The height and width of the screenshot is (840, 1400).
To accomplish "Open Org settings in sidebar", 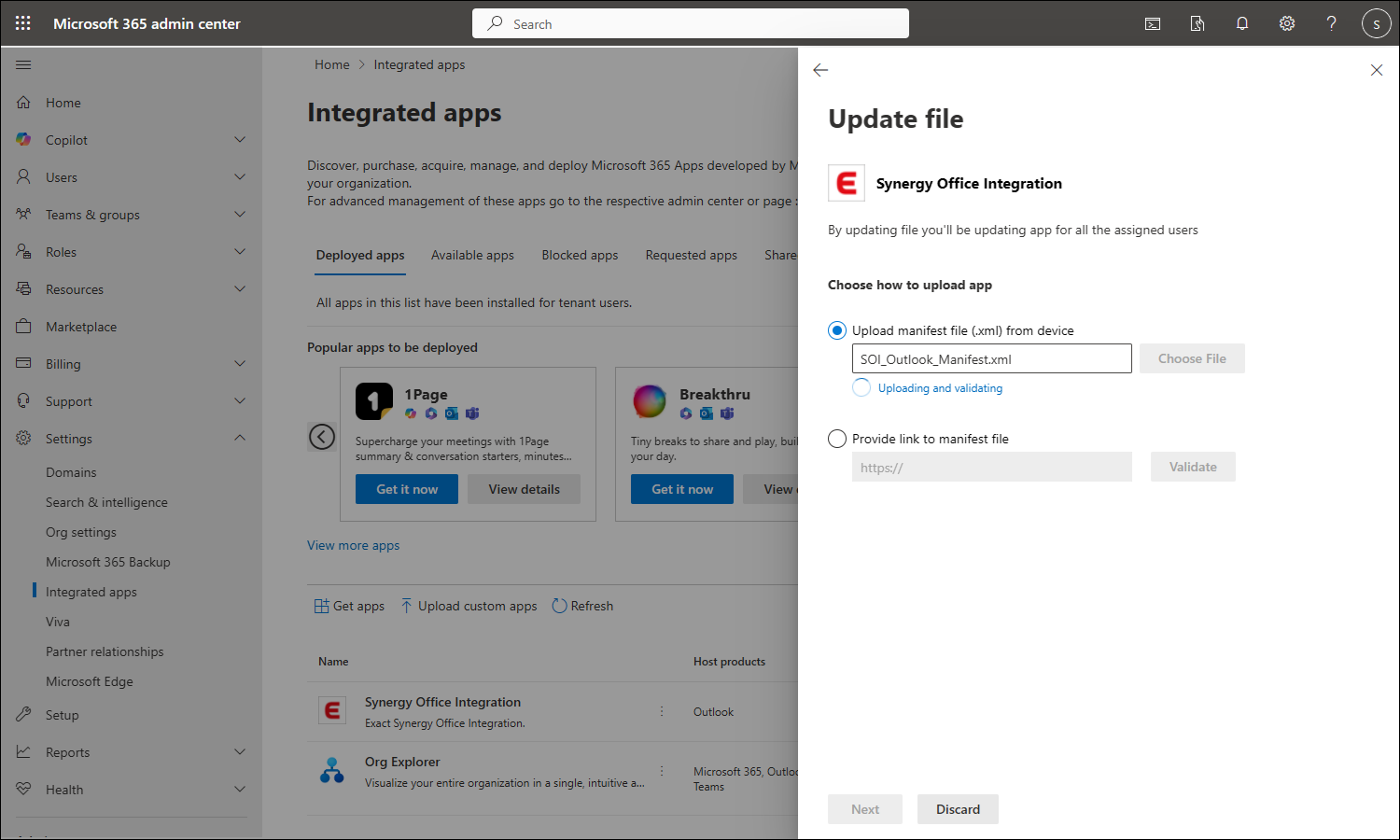I will [81, 532].
